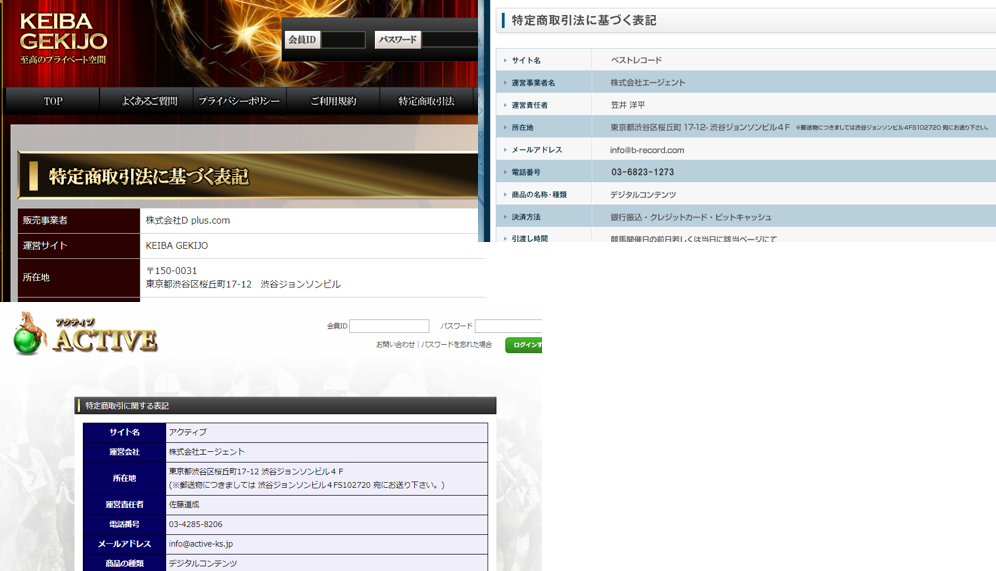Open the 特定商取引法 menu item
This screenshot has width=996, height=571.
pos(426,101)
